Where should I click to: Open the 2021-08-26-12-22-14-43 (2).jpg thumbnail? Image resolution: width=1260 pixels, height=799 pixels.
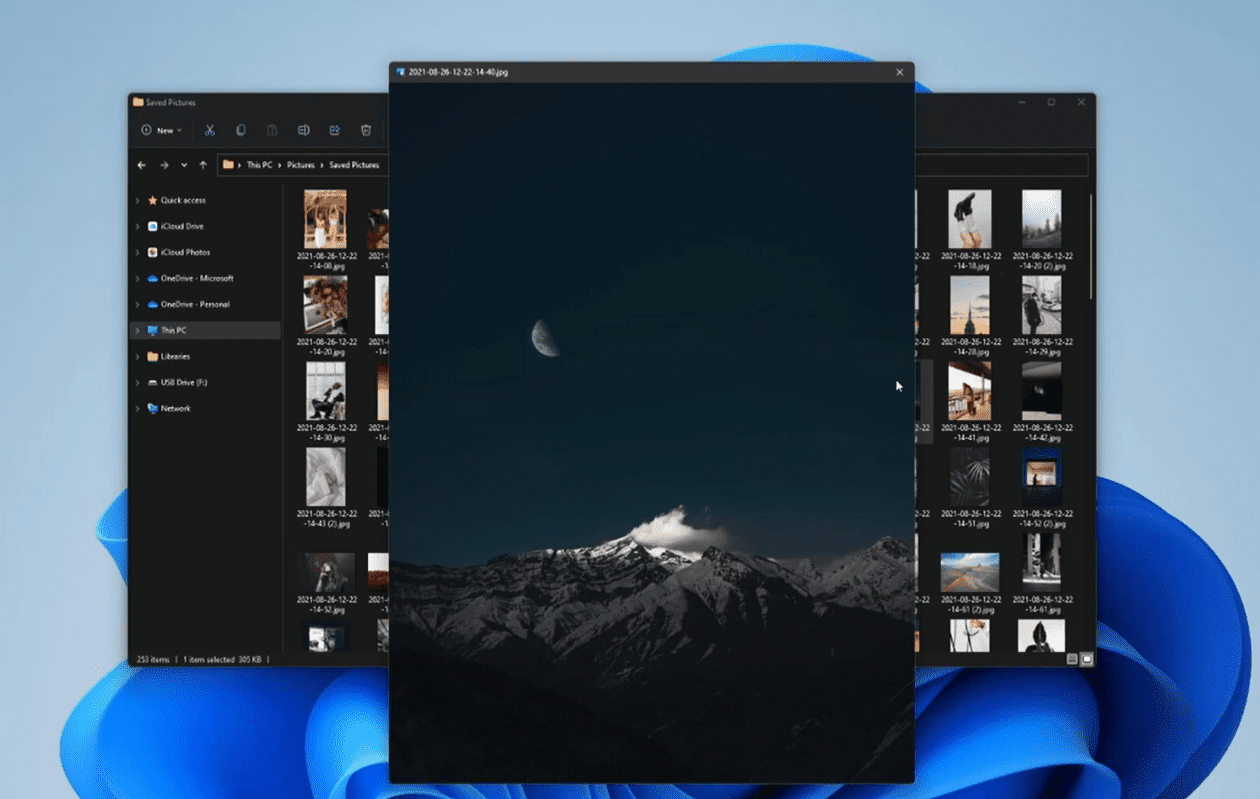pyautogui.click(x=326, y=478)
